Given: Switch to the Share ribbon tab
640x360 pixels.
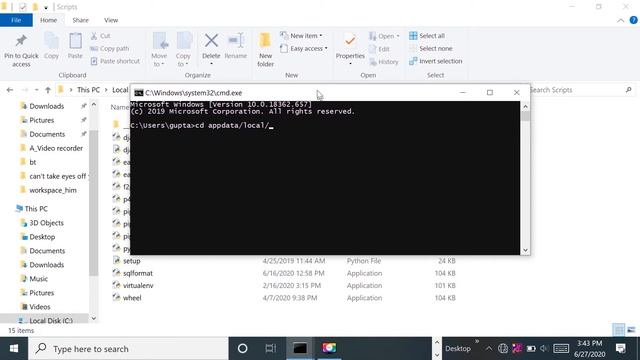Looking at the screenshot, I should click(x=80, y=20).
